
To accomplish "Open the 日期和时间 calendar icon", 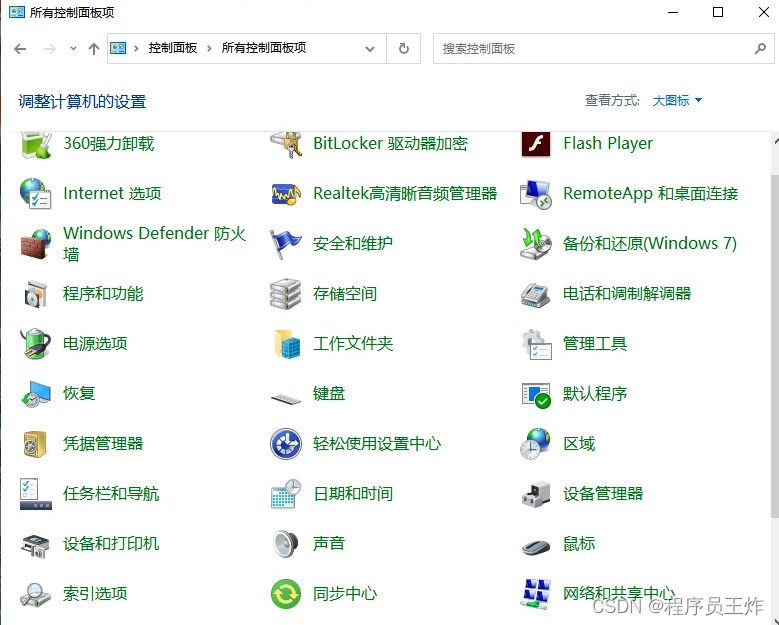I will 286,494.
